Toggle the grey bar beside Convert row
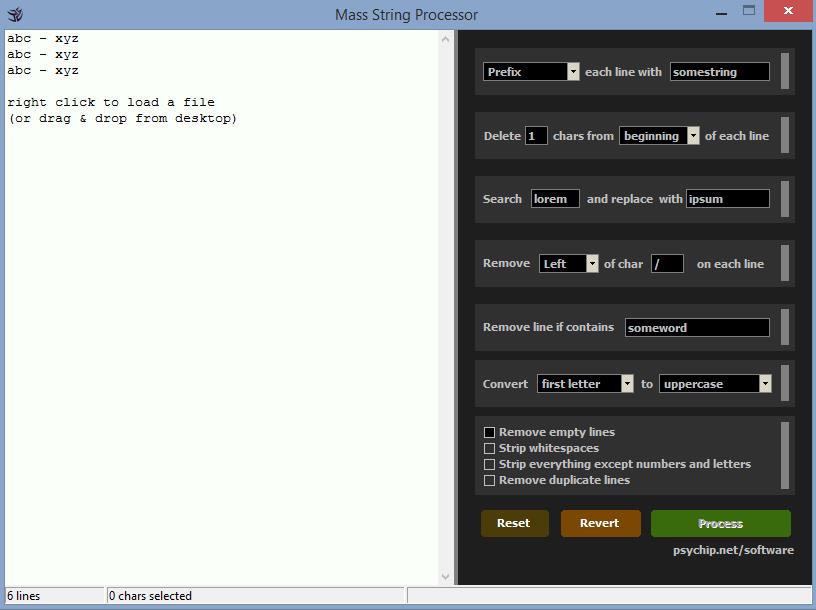 (x=785, y=383)
